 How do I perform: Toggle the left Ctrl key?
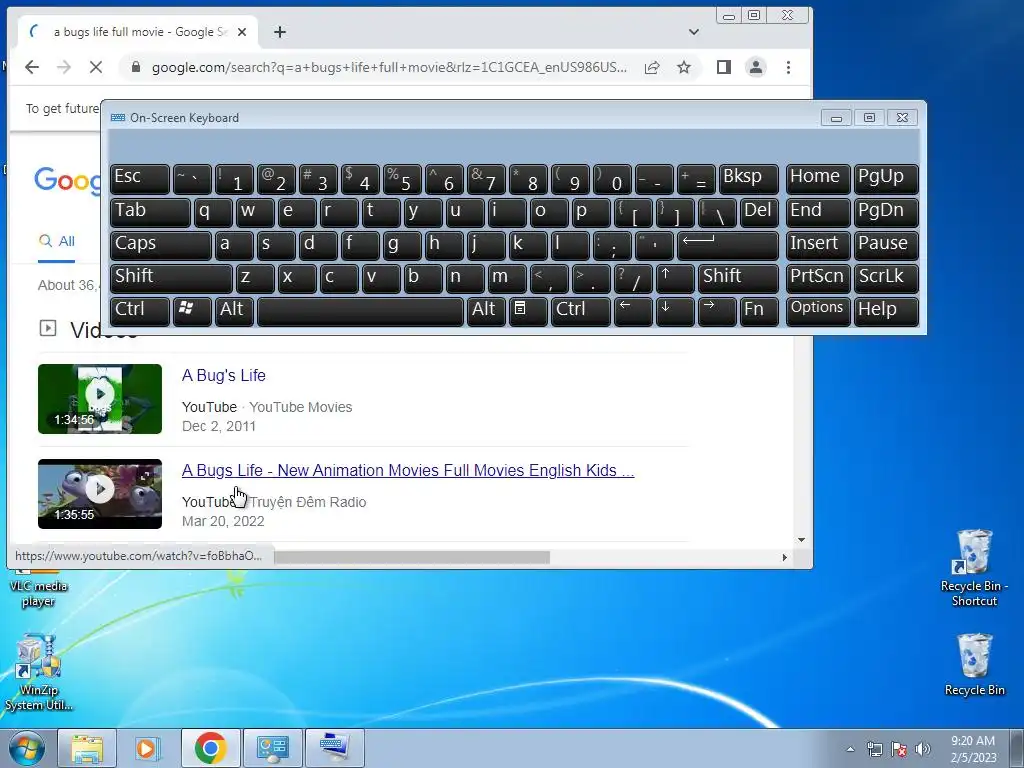coord(140,311)
